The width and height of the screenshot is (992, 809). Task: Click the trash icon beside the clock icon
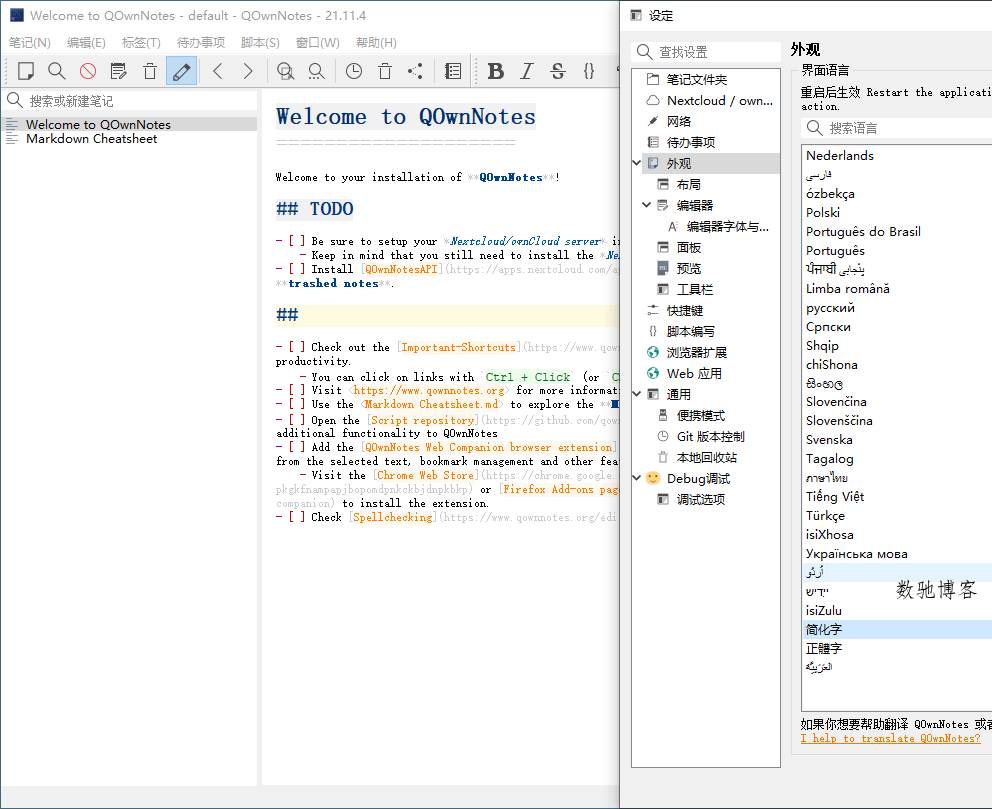385,71
